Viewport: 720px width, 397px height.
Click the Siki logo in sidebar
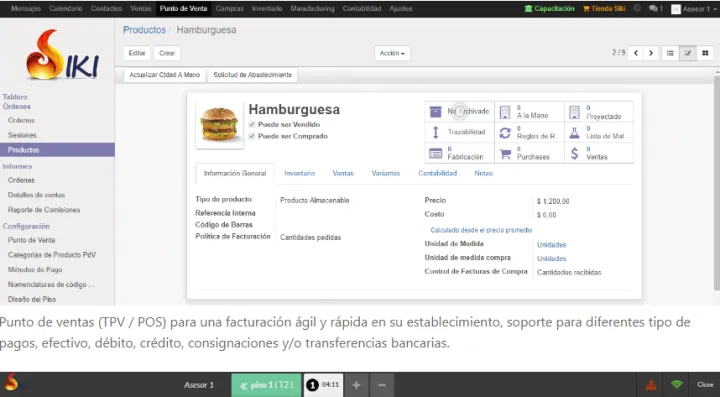[x=62, y=55]
